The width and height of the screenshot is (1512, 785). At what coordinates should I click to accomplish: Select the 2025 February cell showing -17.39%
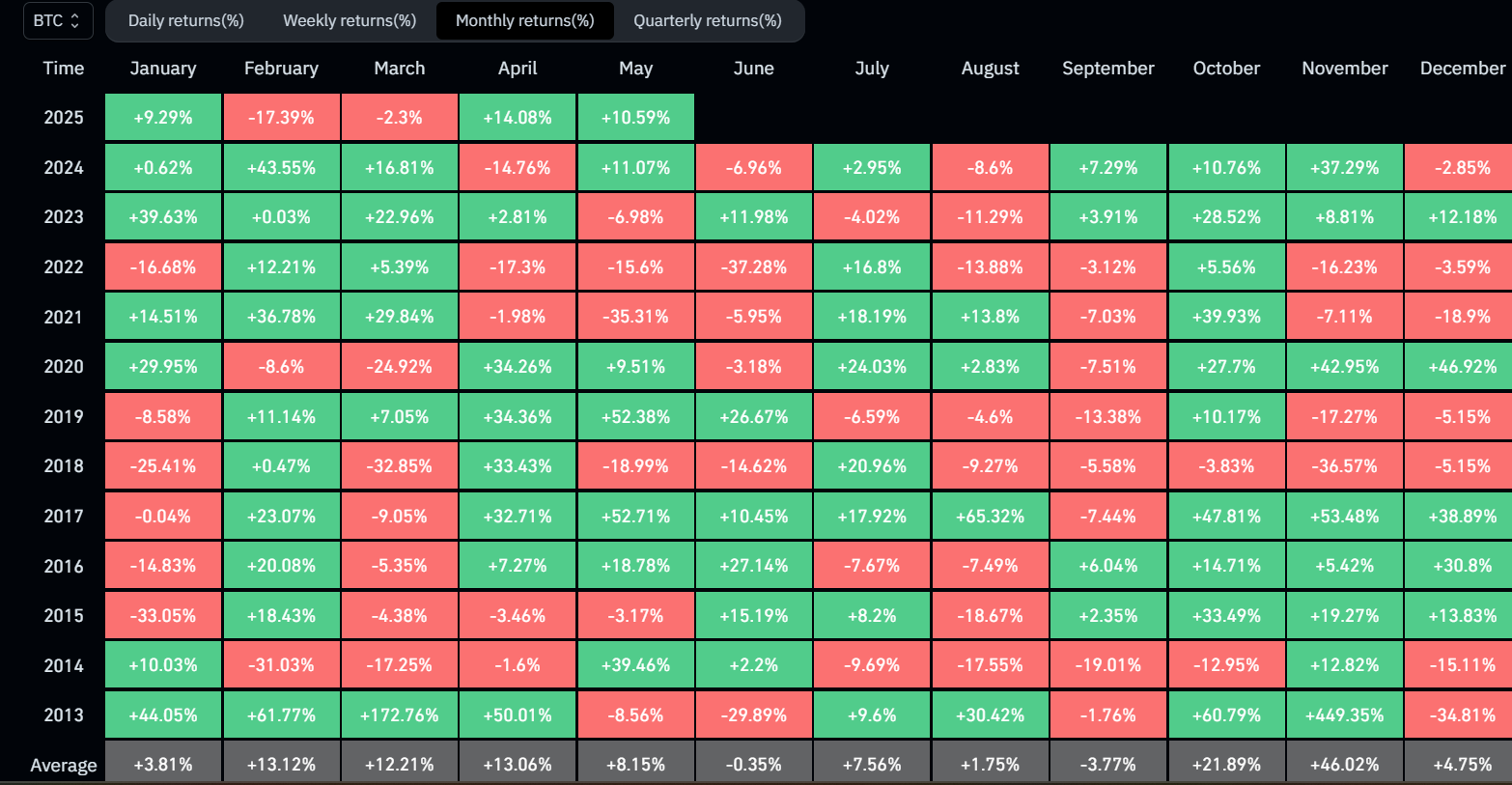pyautogui.click(x=281, y=118)
